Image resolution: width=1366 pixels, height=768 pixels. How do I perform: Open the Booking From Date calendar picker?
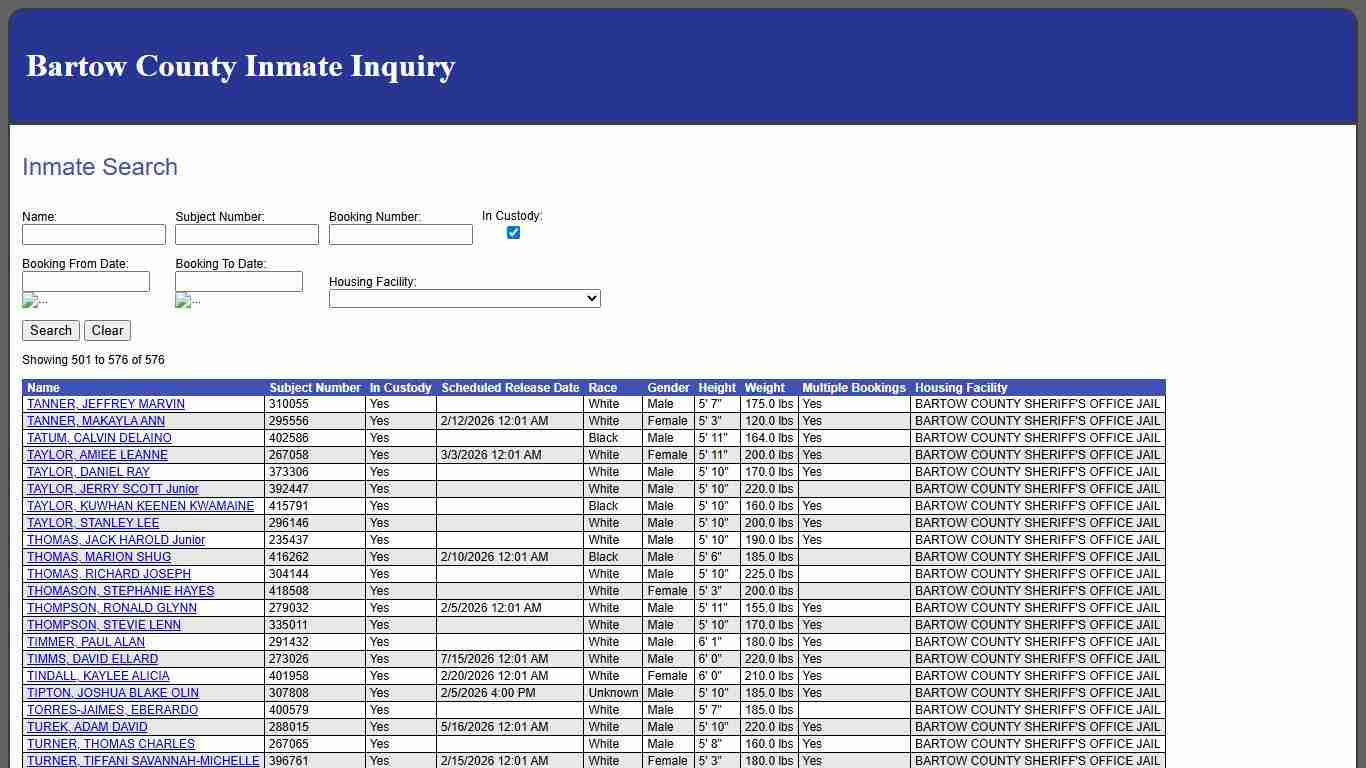[x=35, y=300]
